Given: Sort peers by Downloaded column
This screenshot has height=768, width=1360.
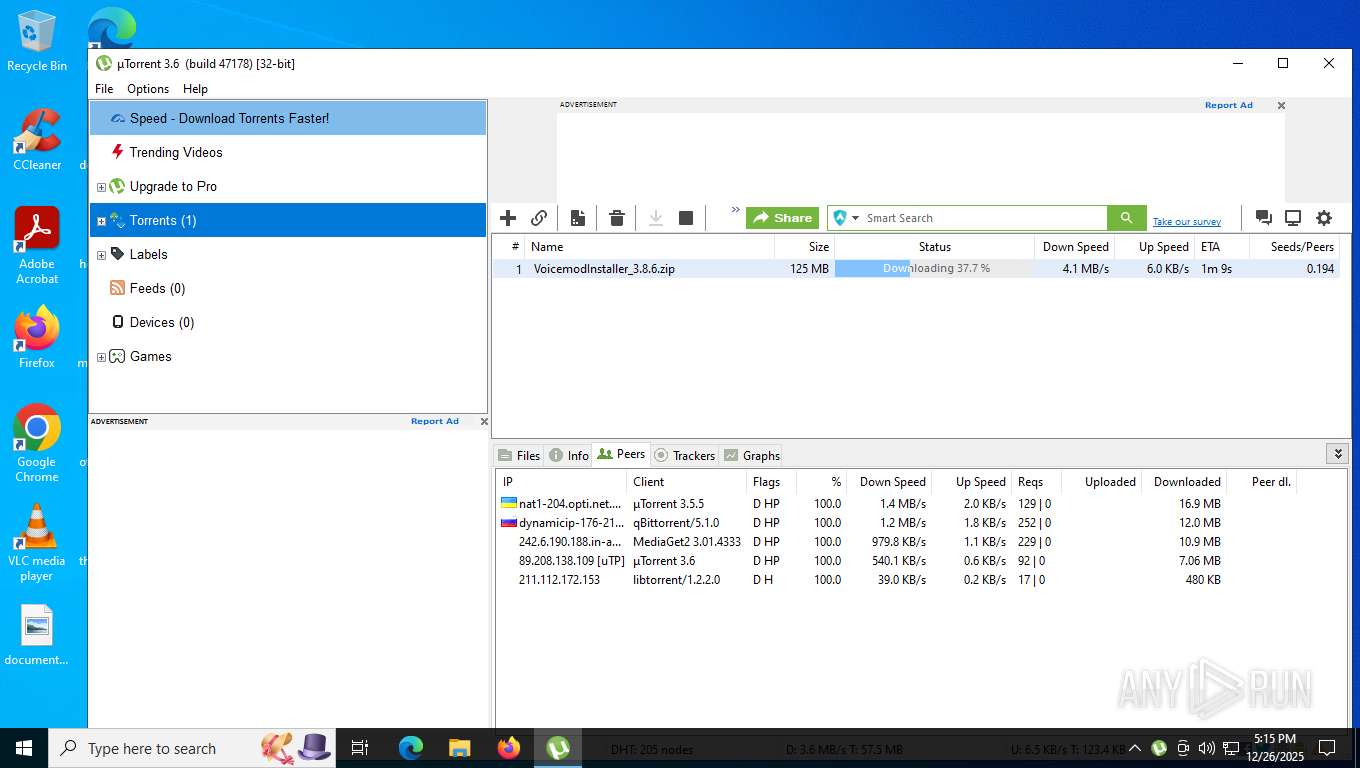Looking at the screenshot, I should pyautogui.click(x=1184, y=482).
